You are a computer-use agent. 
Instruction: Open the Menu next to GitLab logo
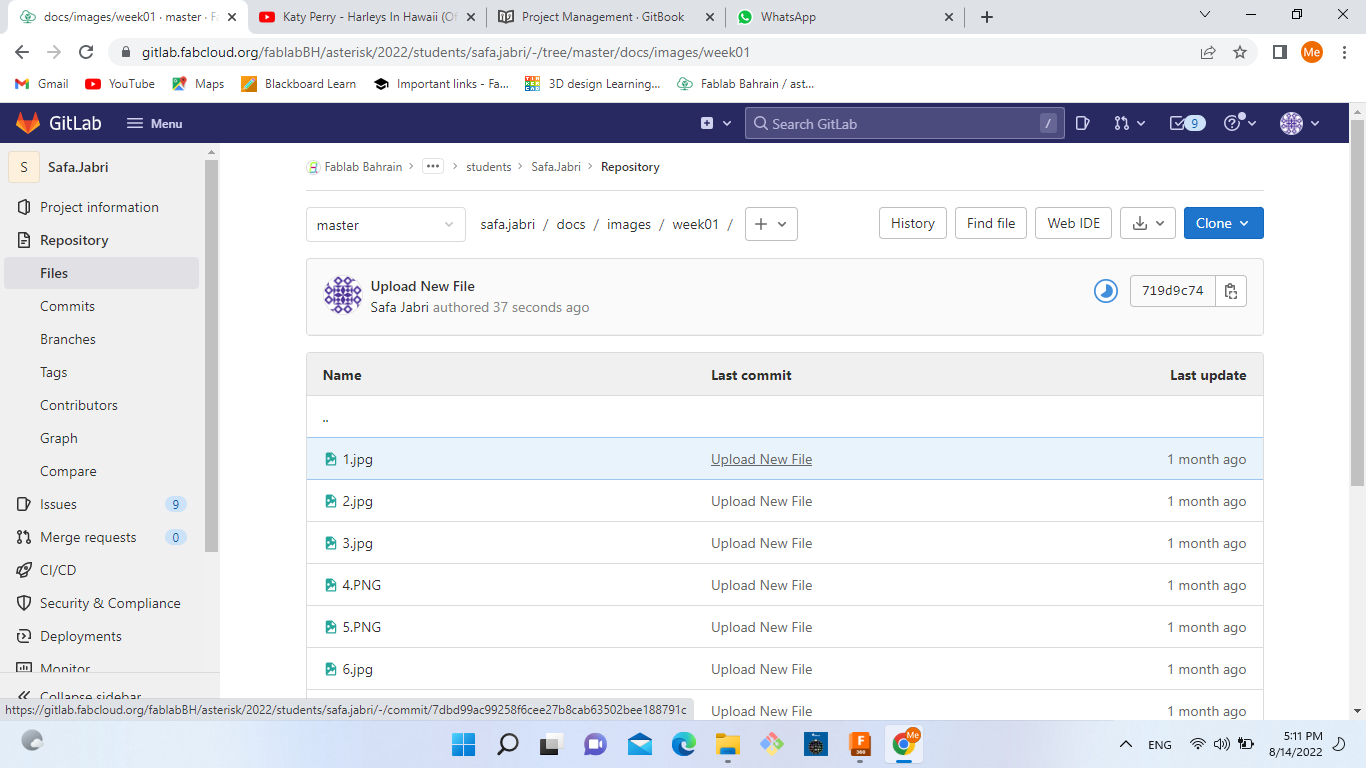click(x=154, y=123)
